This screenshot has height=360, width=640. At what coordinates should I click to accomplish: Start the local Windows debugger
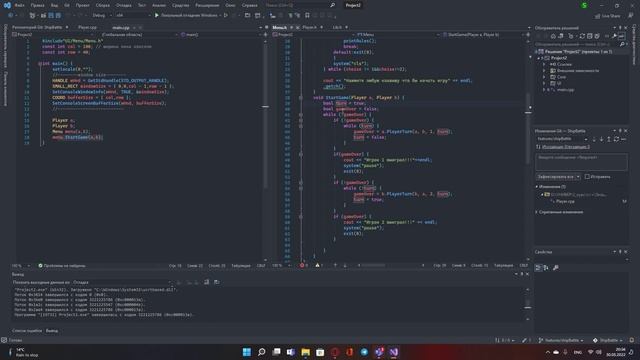tap(187, 16)
